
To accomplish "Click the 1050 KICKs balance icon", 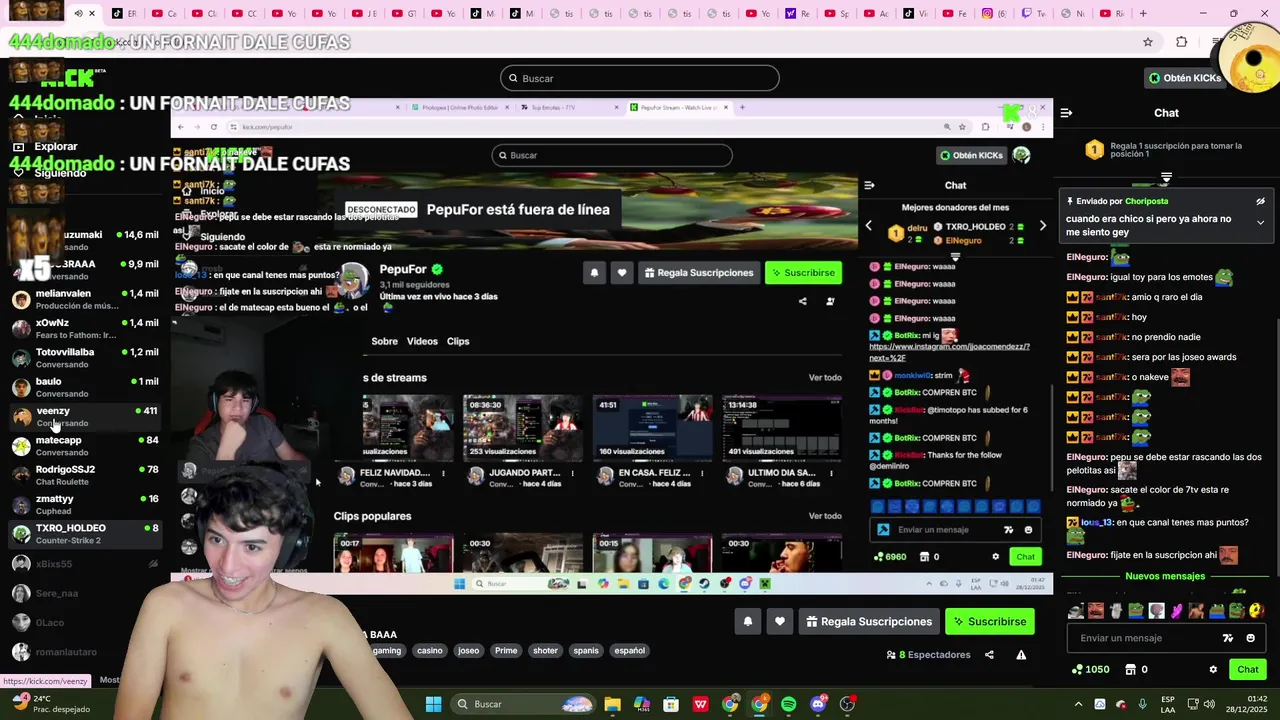I will tap(1090, 670).
